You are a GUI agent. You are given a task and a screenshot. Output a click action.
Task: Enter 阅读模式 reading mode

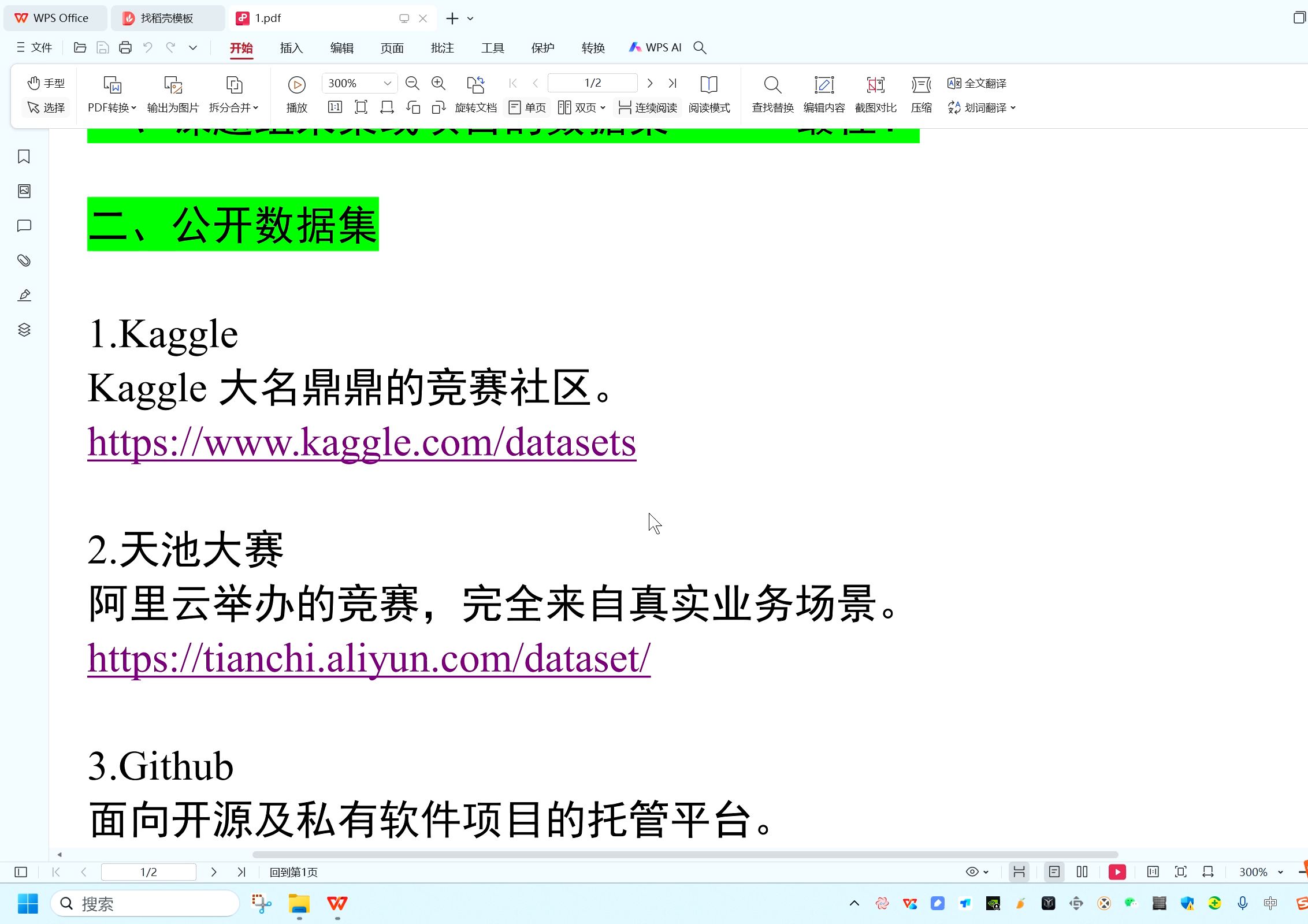point(709,95)
